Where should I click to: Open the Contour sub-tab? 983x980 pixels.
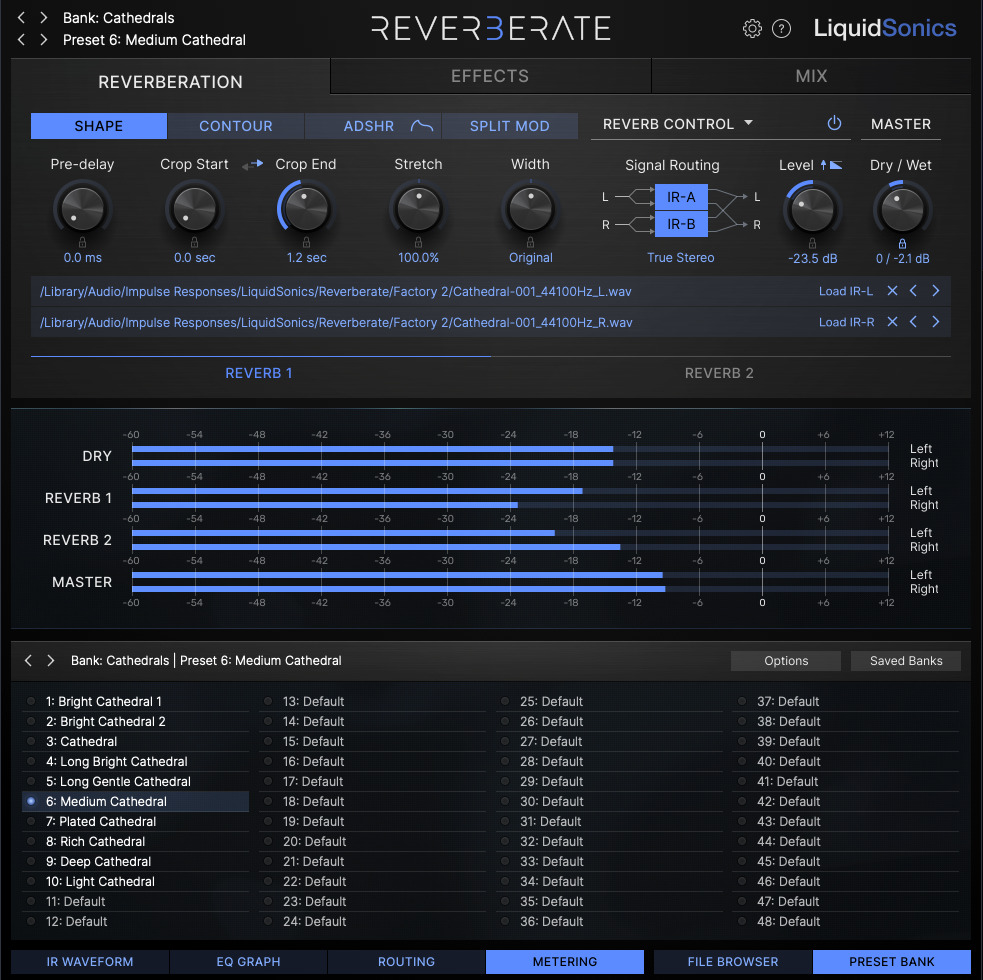click(x=236, y=126)
